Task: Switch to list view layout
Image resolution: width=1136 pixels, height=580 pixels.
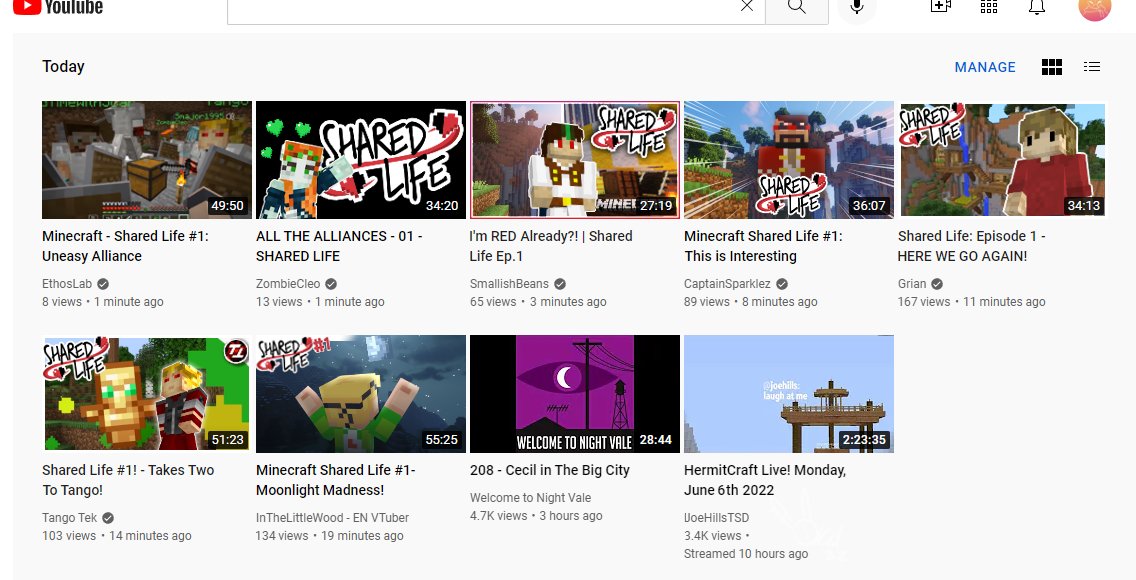Action: pyautogui.click(x=1092, y=67)
